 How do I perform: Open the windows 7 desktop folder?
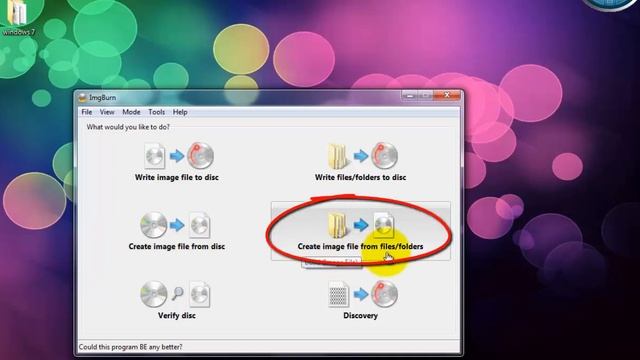[x=18, y=17]
